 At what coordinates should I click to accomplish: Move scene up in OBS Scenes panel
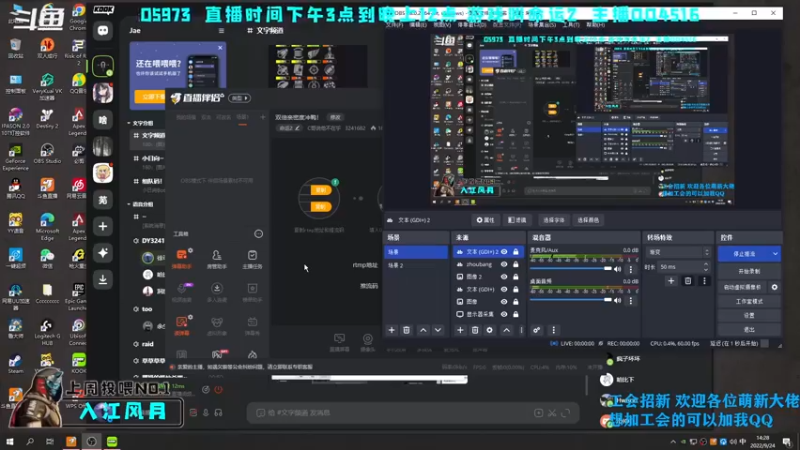(423, 330)
